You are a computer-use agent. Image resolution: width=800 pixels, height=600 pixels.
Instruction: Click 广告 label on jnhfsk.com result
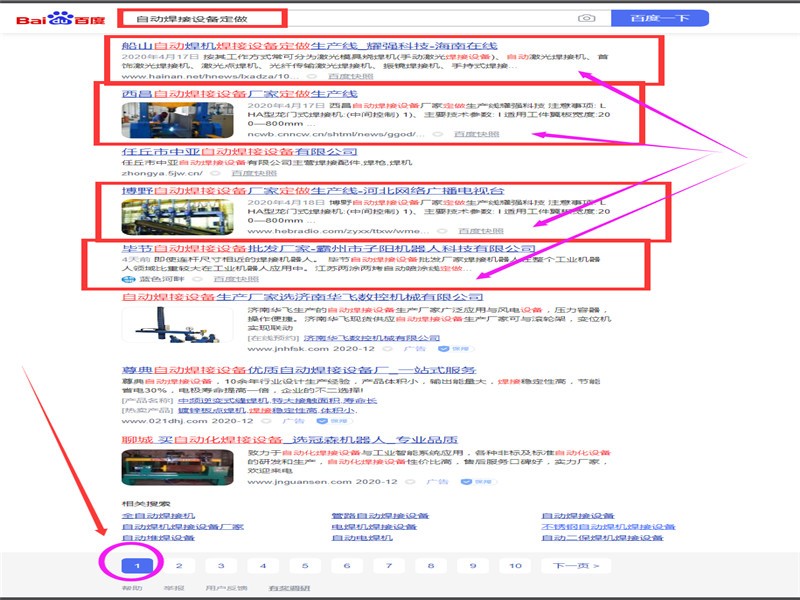(414, 349)
